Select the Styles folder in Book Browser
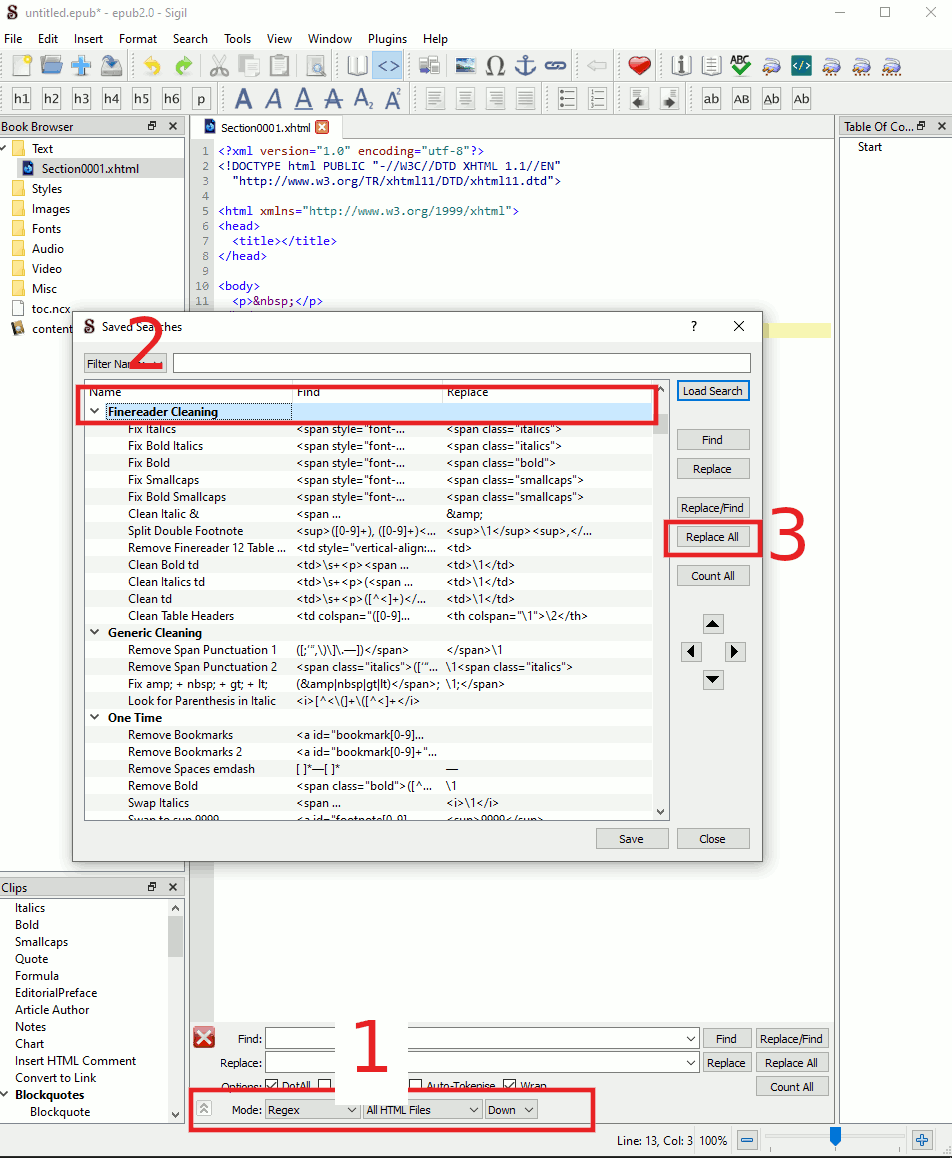 (47, 189)
